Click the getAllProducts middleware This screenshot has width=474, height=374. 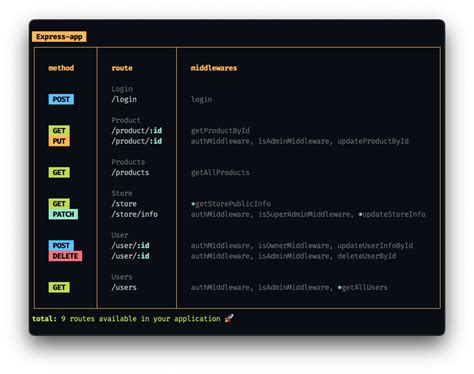click(220, 172)
